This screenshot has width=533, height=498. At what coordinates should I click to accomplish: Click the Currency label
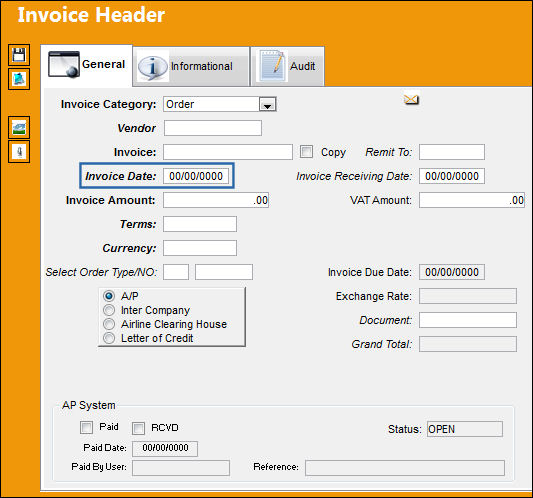click(x=129, y=248)
